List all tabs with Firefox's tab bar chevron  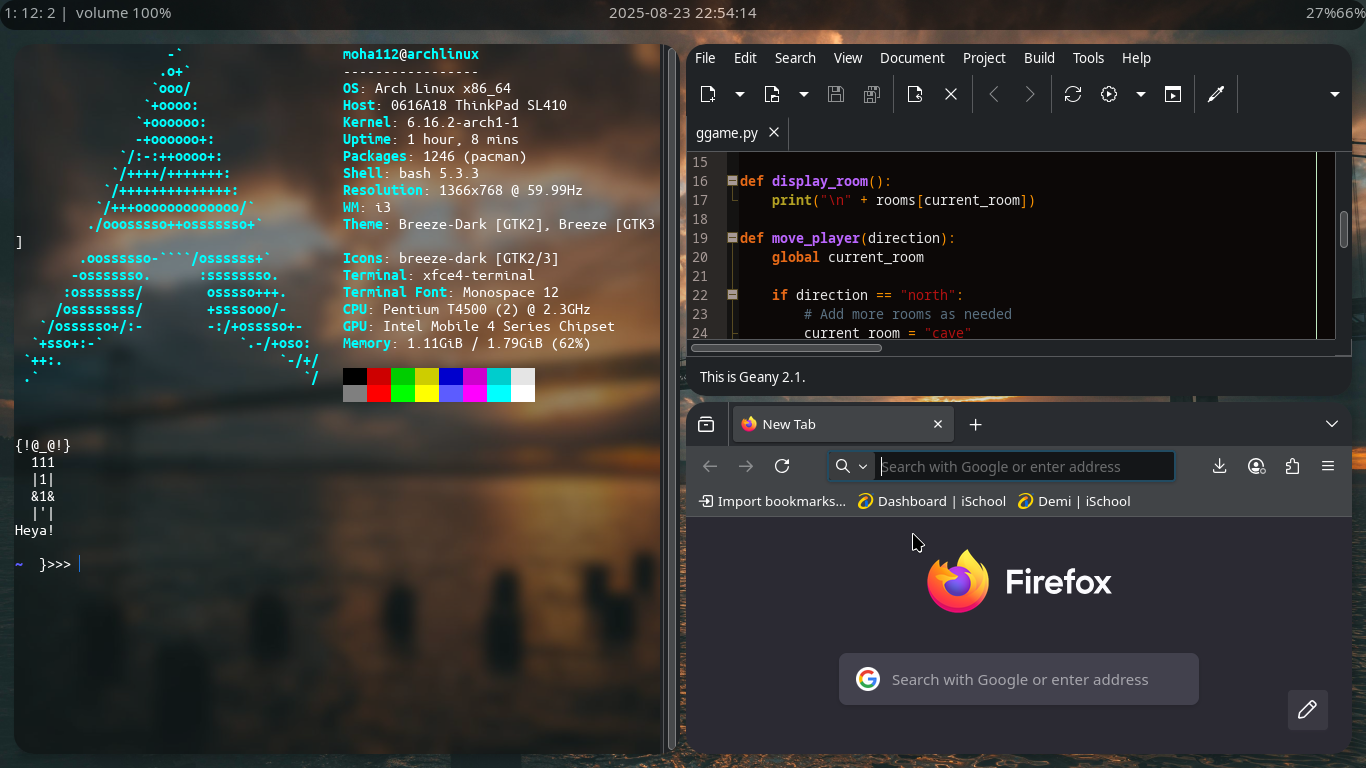pos(1332,424)
